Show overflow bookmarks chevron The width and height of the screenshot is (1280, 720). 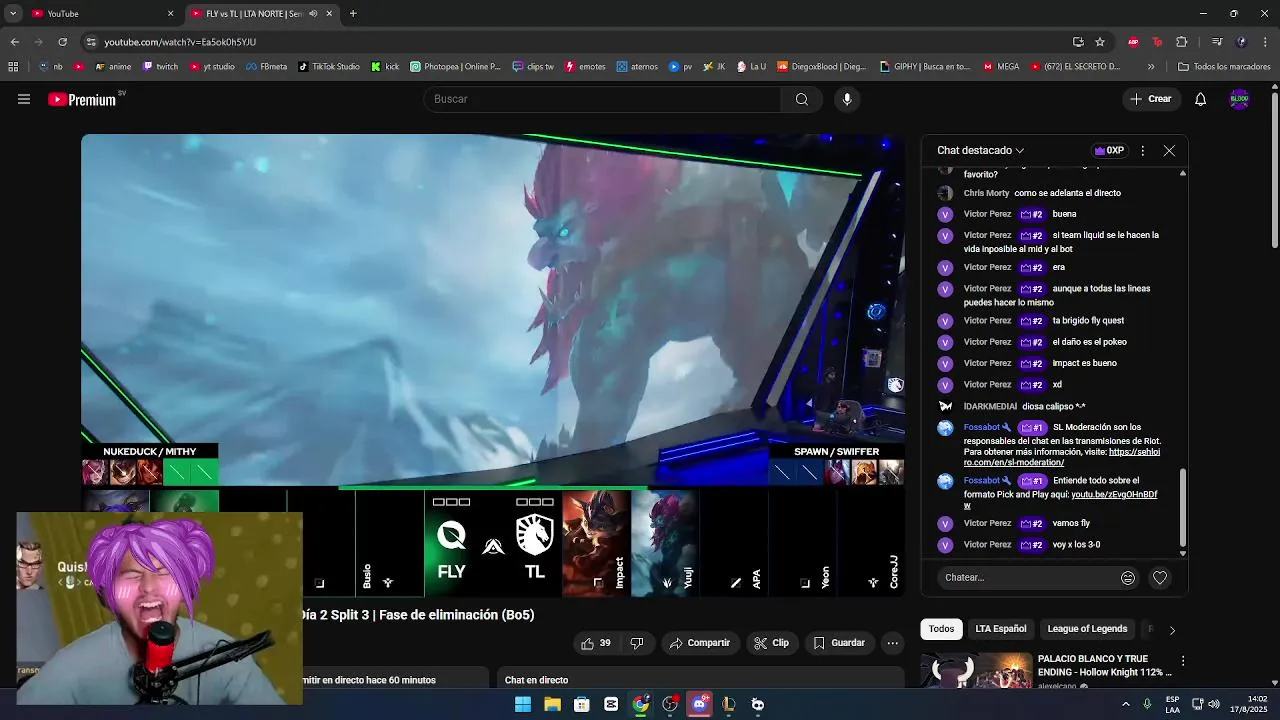click(1151, 67)
